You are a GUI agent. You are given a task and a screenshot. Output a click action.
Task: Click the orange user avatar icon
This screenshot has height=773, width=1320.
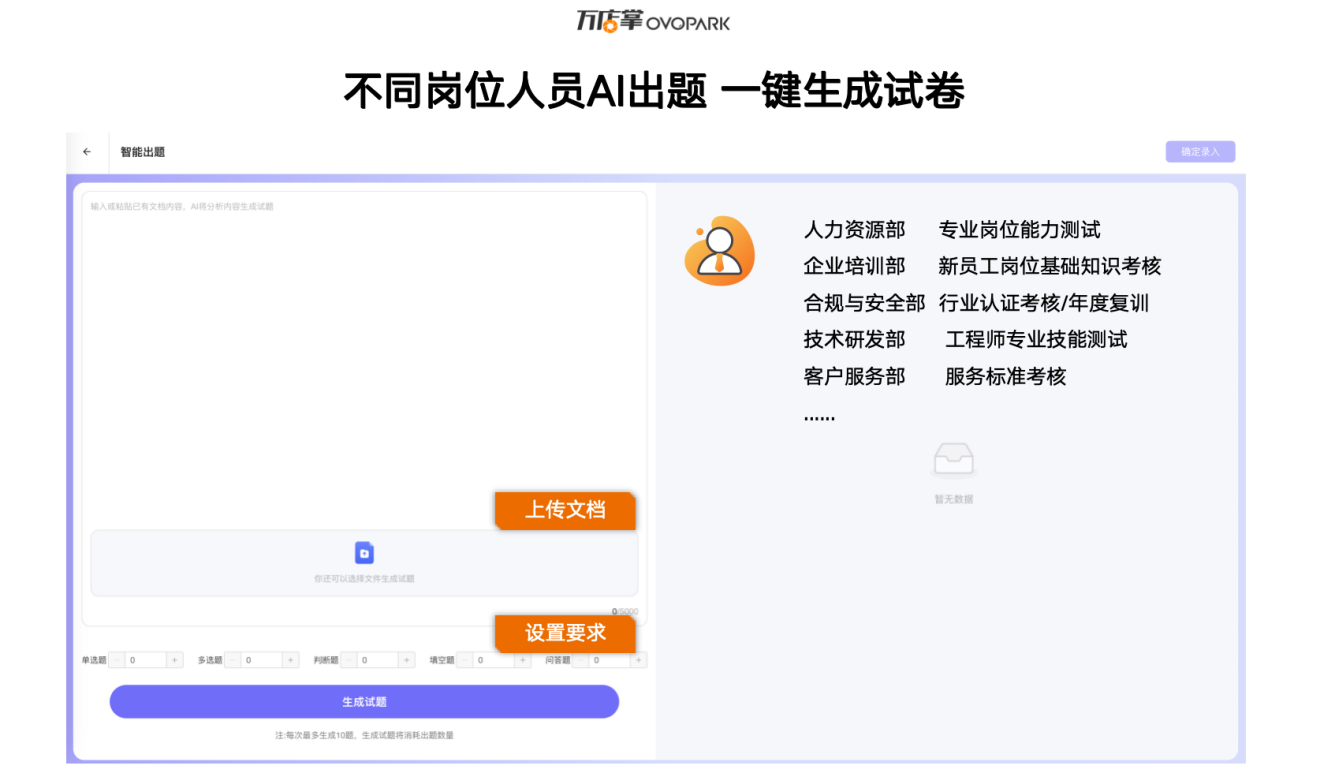(x=718, y=251)
